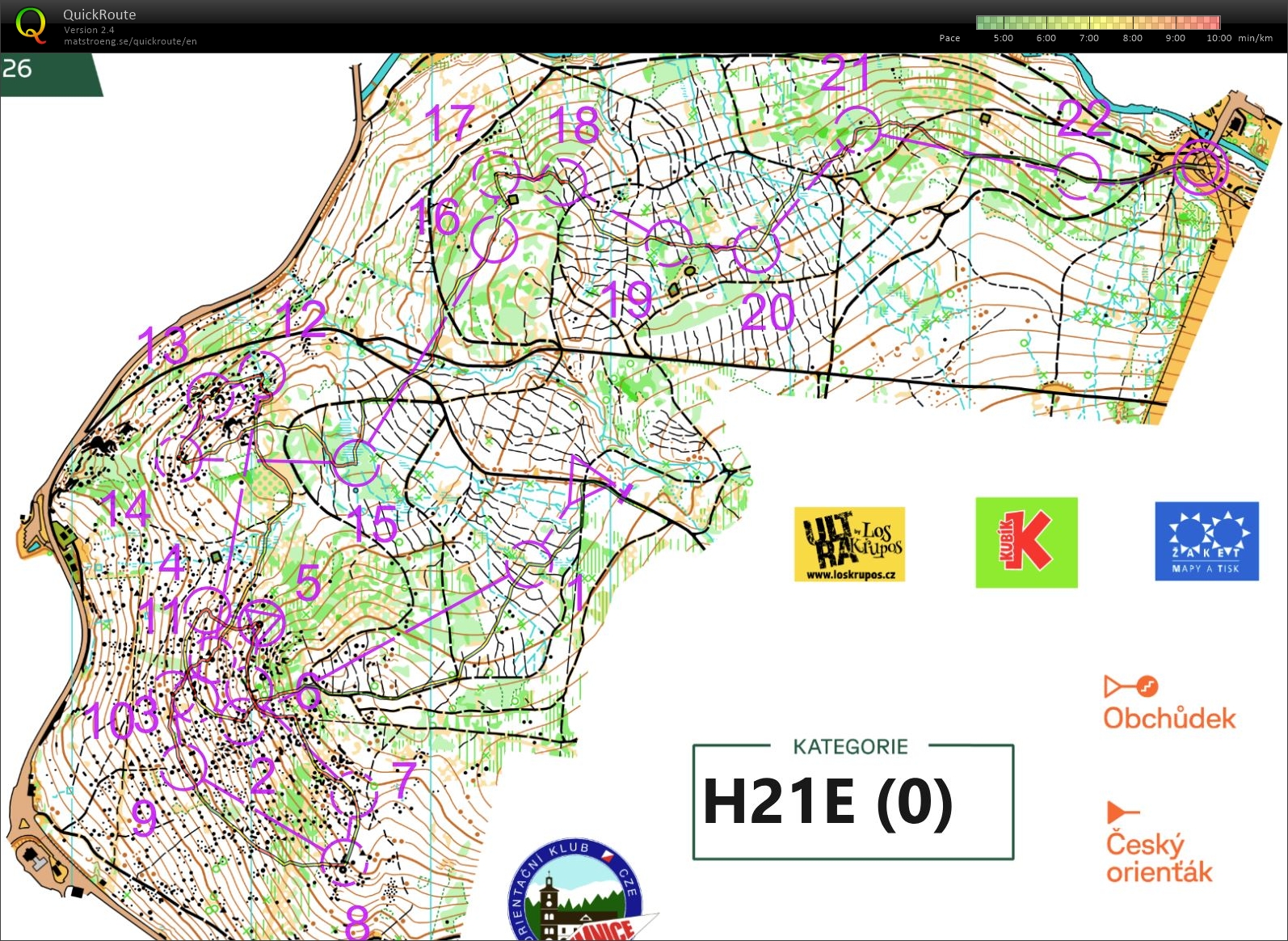Click the QuickRoute Q logo icon
1288x941 pixels.
tap(31, 25)
